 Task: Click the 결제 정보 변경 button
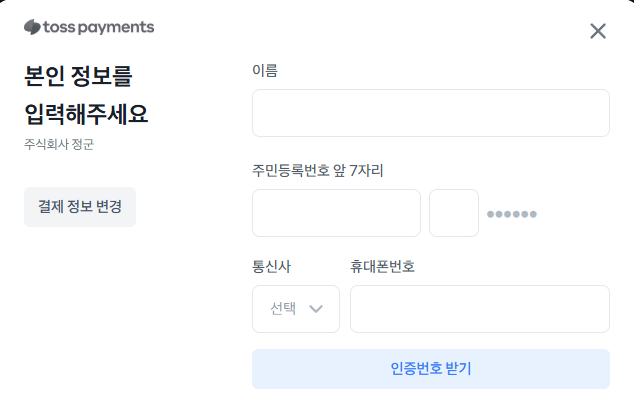coord(80,207)
